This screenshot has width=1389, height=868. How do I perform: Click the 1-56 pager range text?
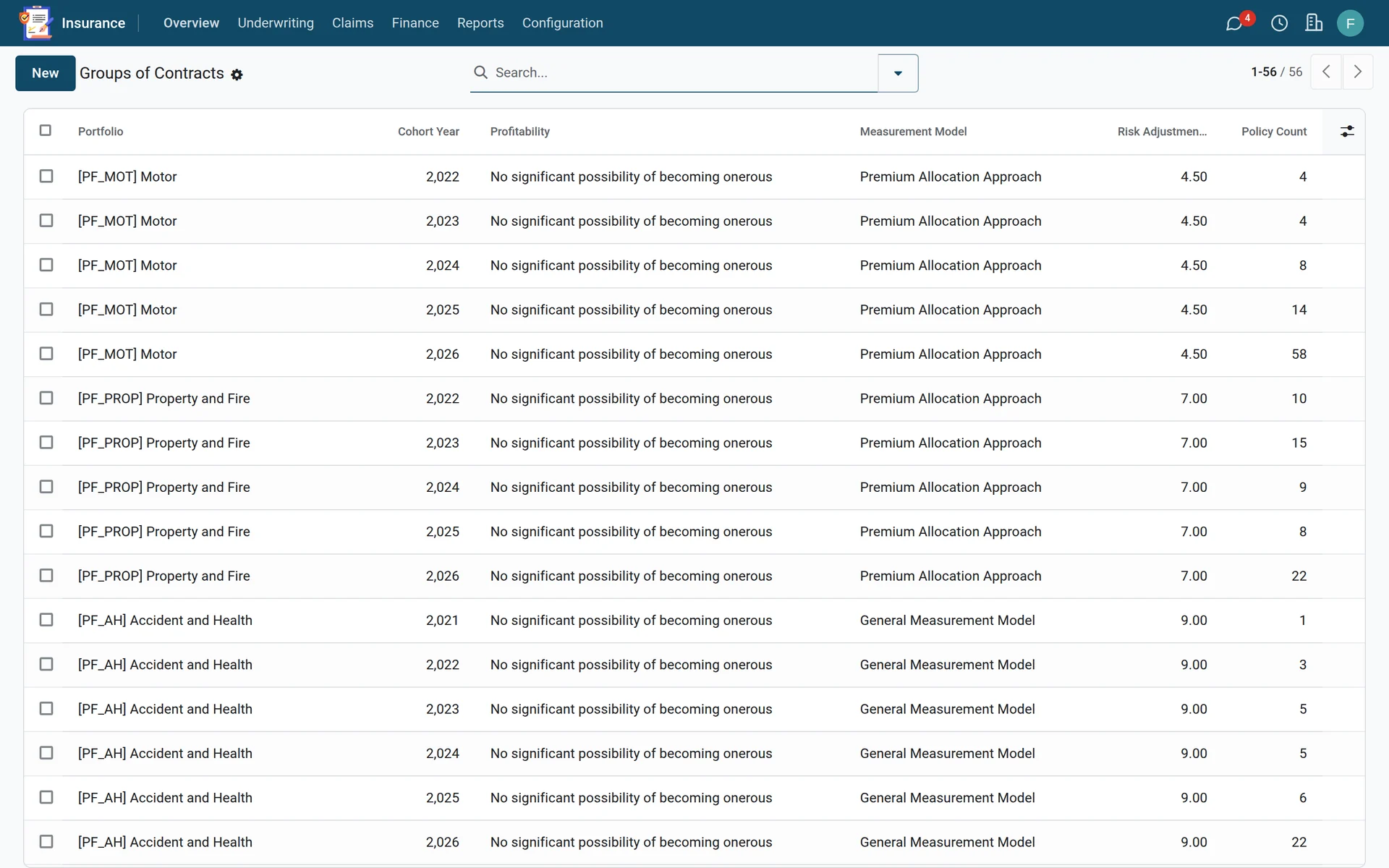coord(1264,72)
